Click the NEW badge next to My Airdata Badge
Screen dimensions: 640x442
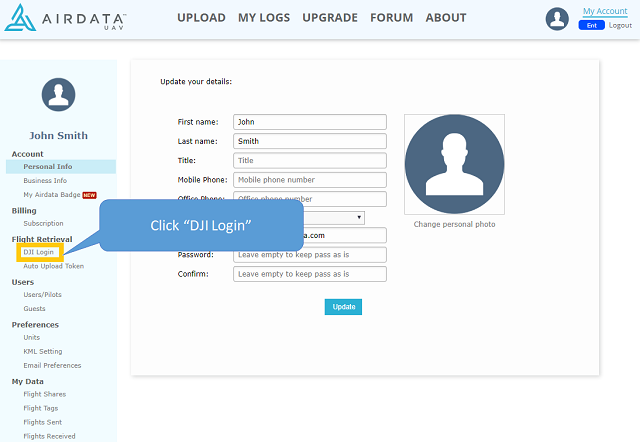tap(89, 195)
